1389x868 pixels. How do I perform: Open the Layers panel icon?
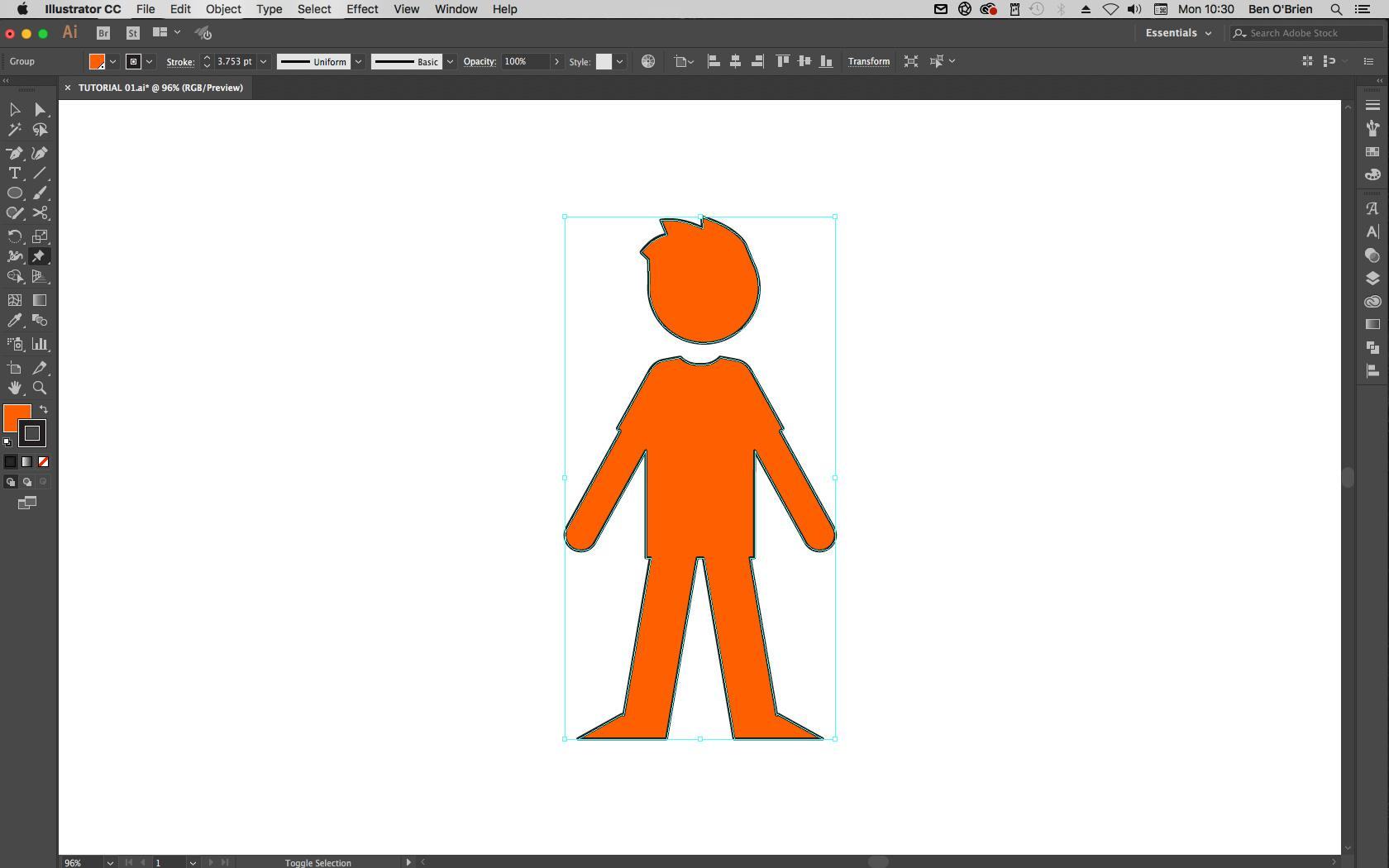[1372, 279]
